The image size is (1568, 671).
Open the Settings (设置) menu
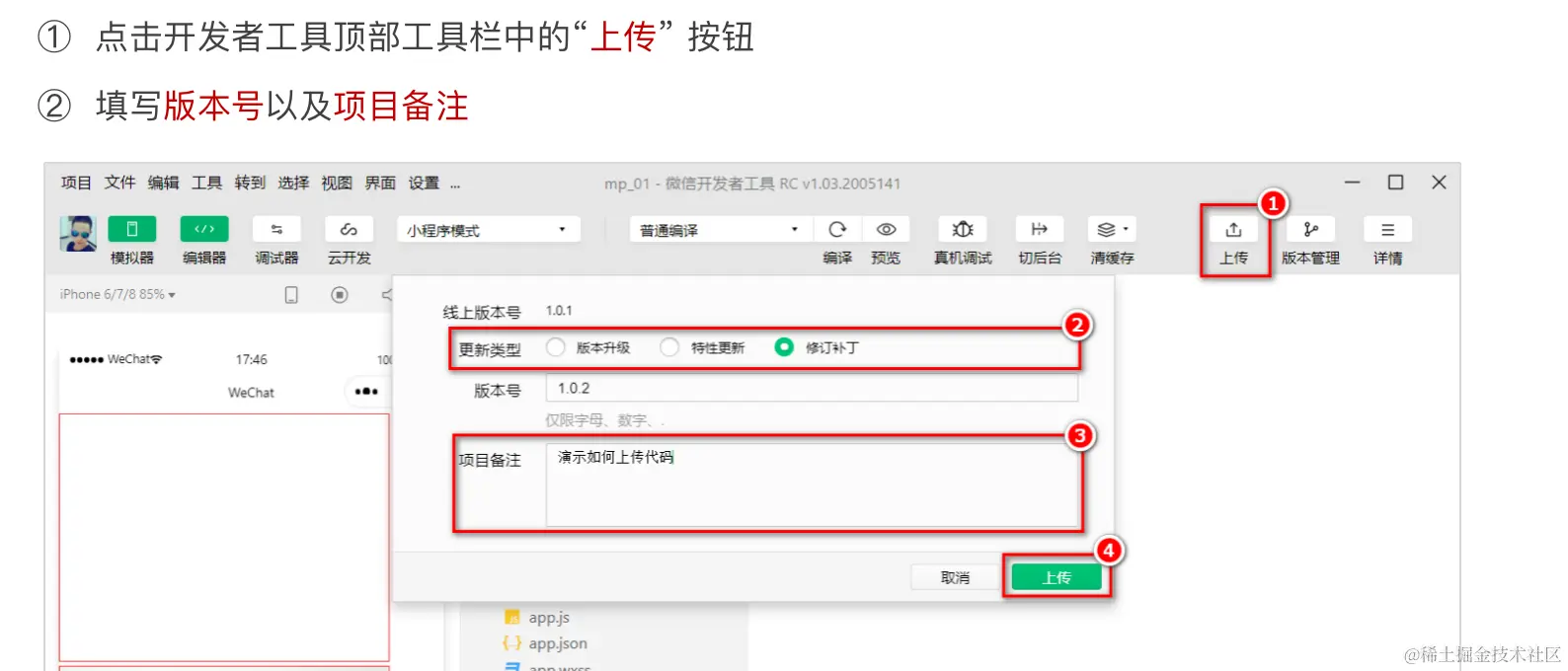click(x=424, y=183)
